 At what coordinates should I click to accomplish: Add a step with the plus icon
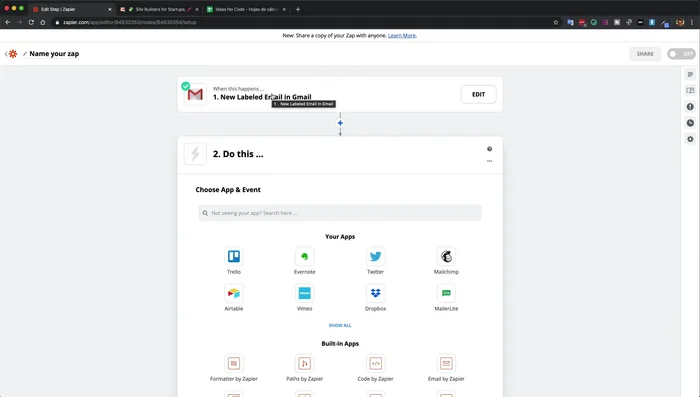point(340,123)
